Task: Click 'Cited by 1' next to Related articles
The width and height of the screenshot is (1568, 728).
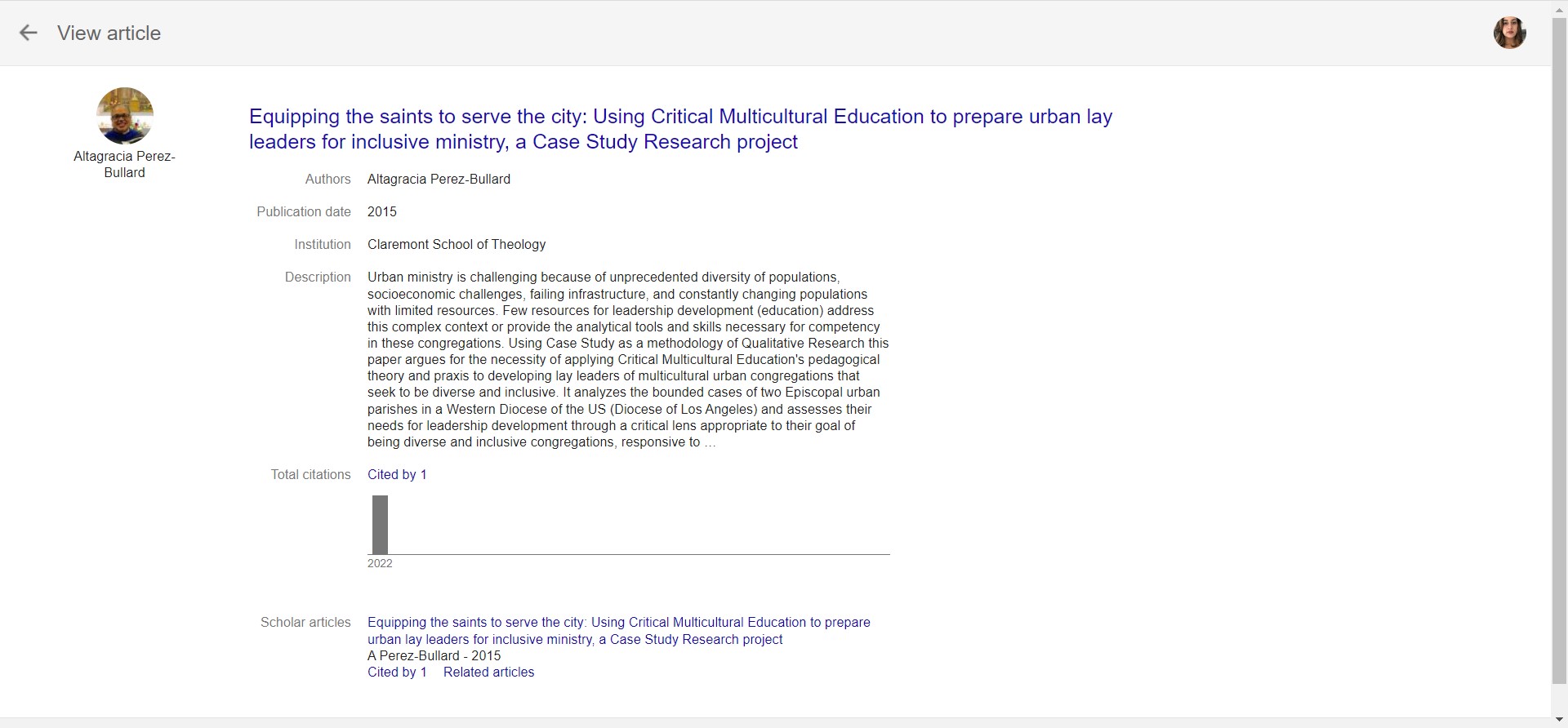Action: click(397, 673)
